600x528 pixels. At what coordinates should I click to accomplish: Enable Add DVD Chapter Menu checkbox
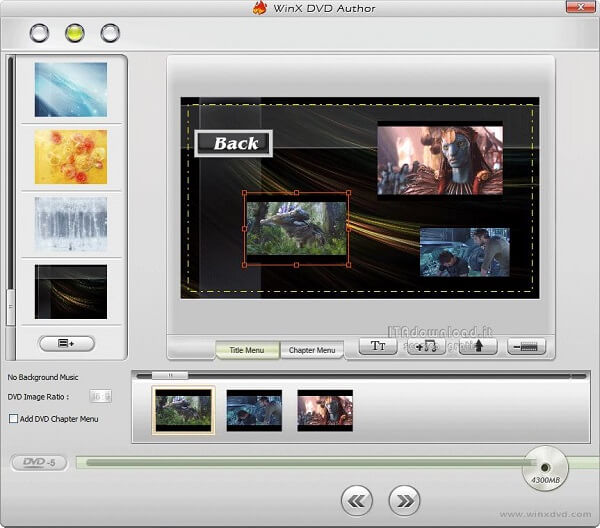pos(13,419)
